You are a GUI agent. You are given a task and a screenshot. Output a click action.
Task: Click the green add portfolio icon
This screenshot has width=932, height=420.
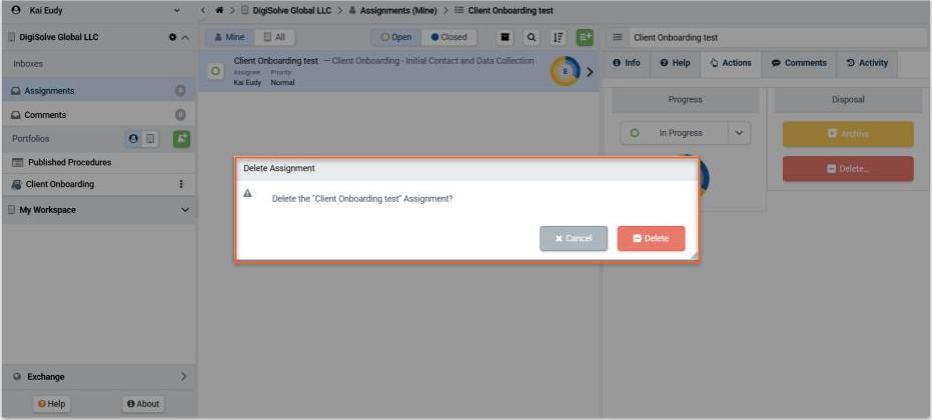pos(181,138)
